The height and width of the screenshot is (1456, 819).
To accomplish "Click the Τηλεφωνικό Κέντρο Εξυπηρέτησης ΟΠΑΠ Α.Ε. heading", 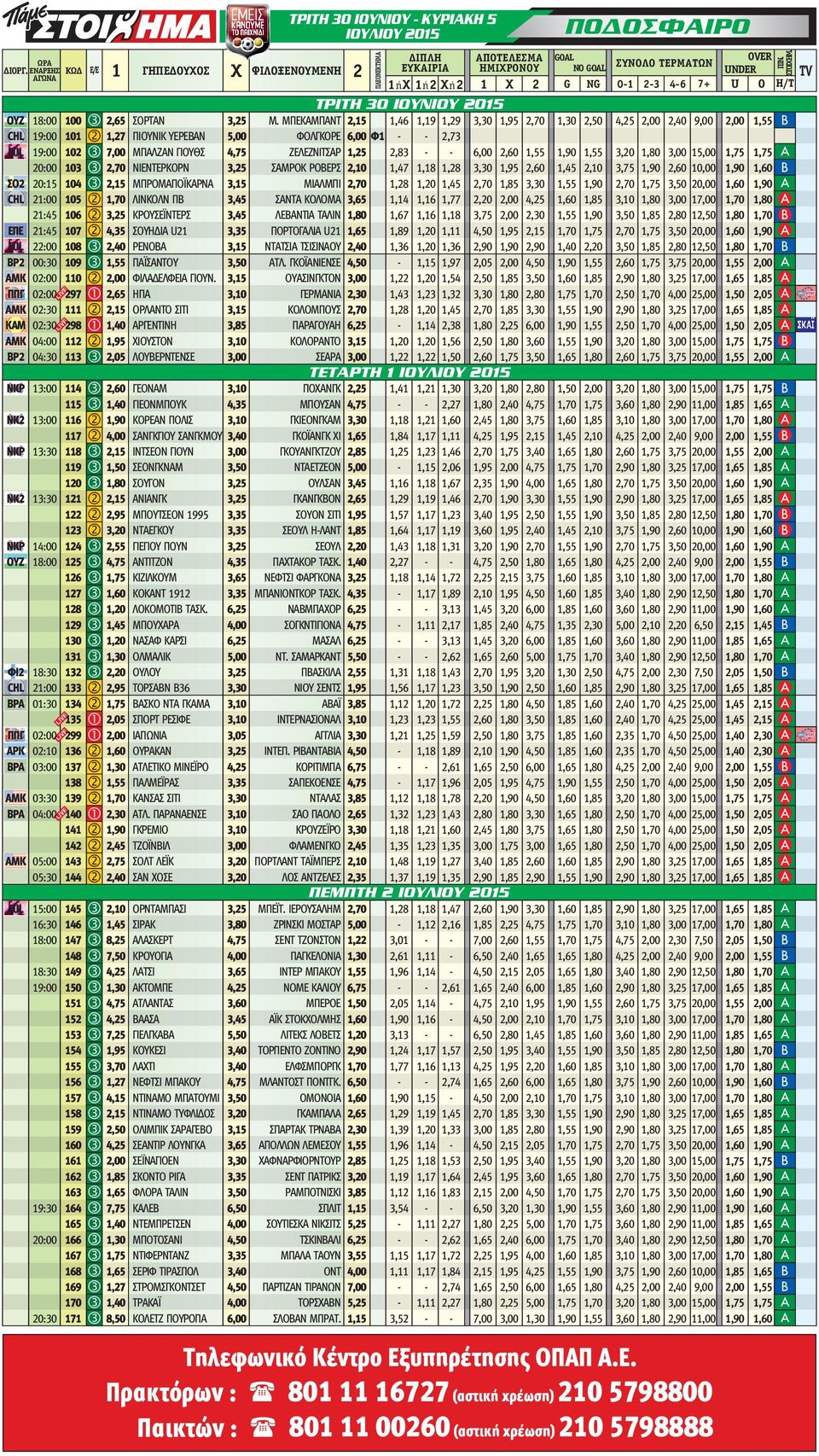I will [409, 1357].
